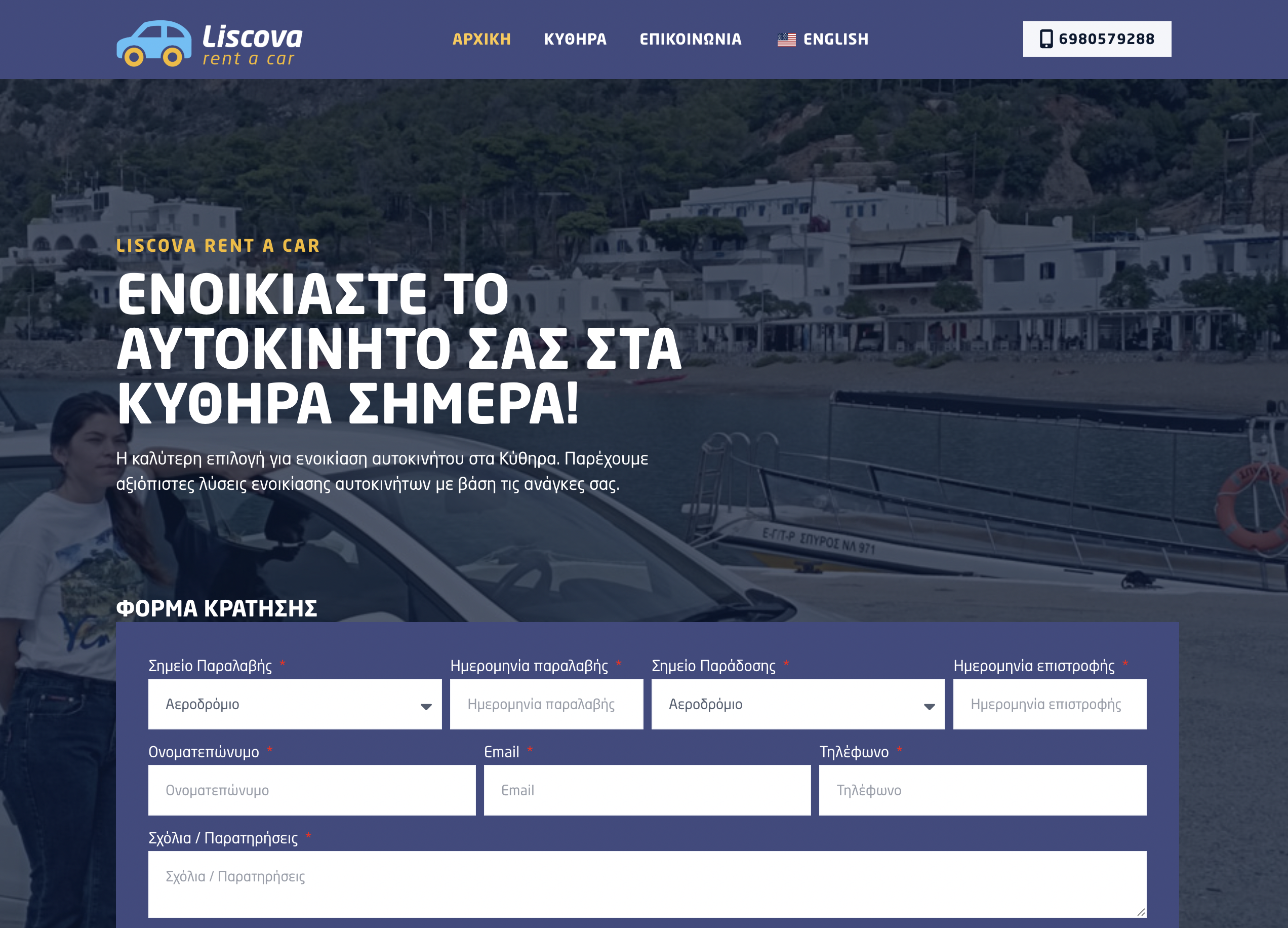Click the 6980579288 phone button
The height and width of the screenshot is (928, 1288).
1097,39
